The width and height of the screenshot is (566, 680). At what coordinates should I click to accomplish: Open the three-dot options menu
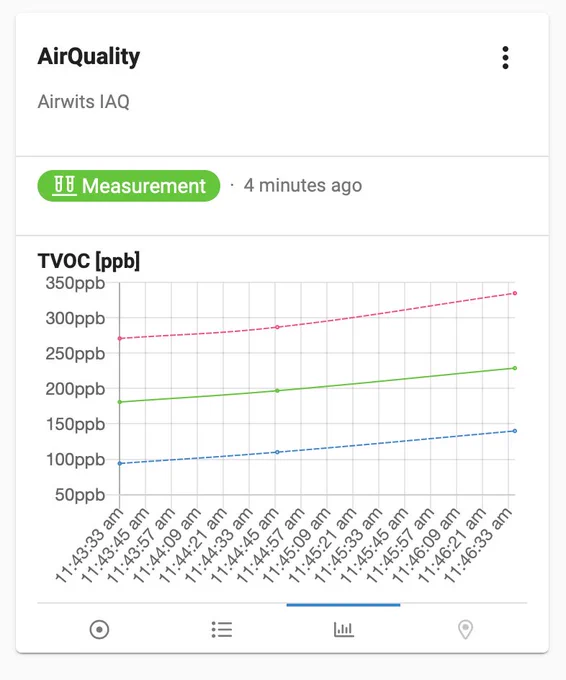[x=505, y=58]
